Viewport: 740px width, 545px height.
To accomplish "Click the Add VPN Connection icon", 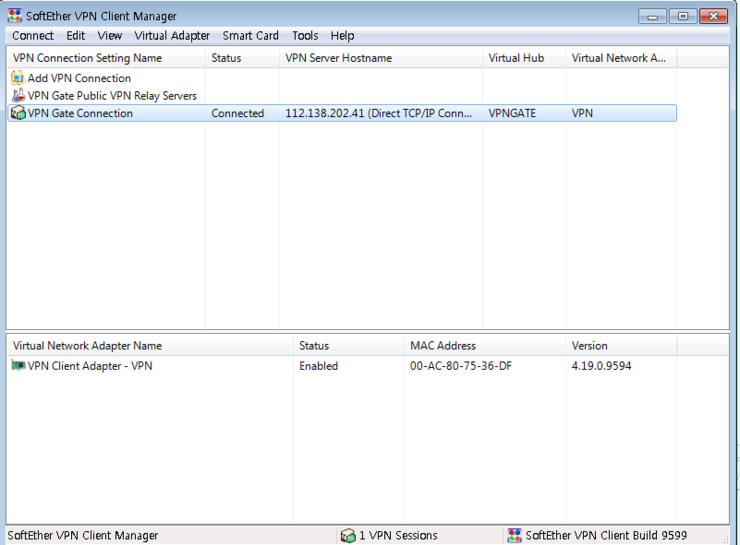I will [18, 78].
